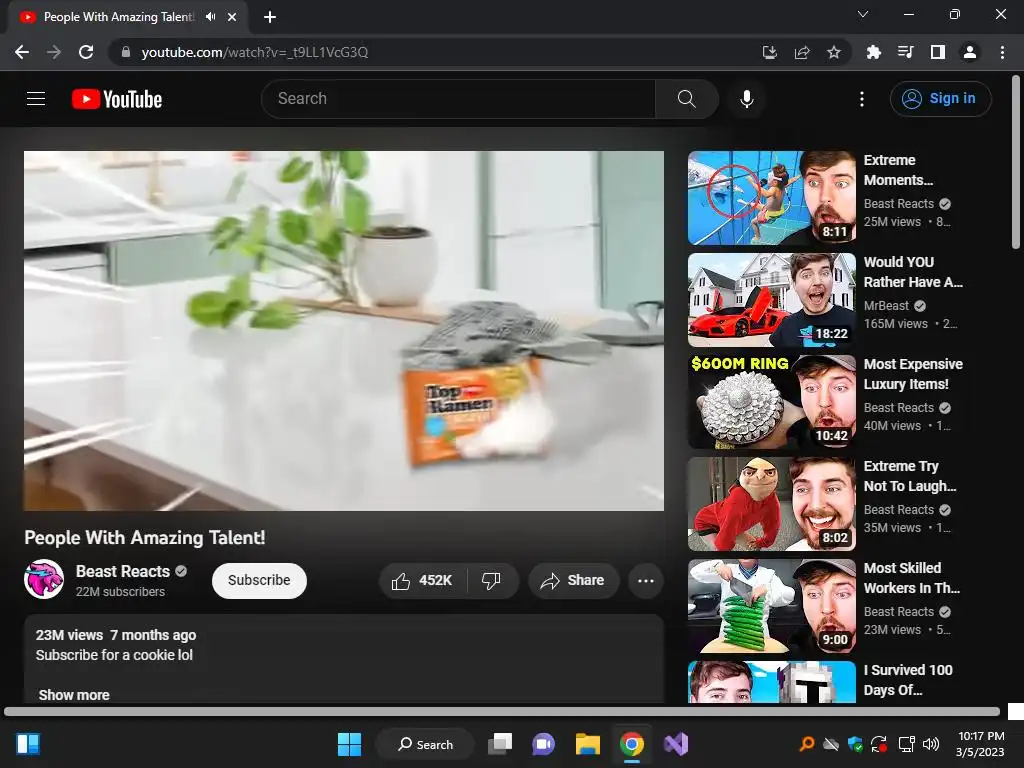This screenshot has width=1024, height=768.
Task: Open Widgets panel at taskbar left
Action: (28, 744)
